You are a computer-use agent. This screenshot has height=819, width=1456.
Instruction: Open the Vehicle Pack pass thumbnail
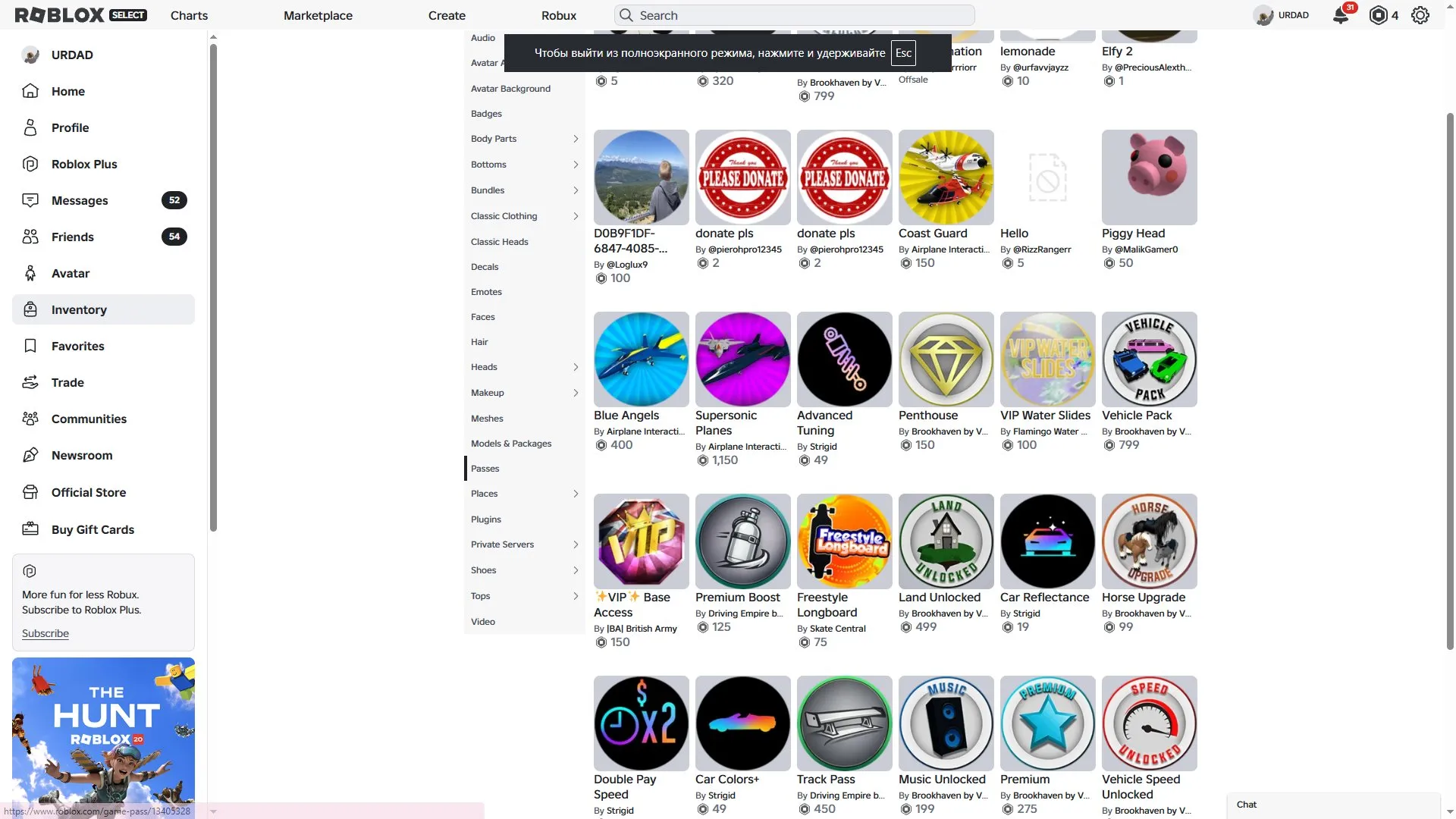(1150, 359)
